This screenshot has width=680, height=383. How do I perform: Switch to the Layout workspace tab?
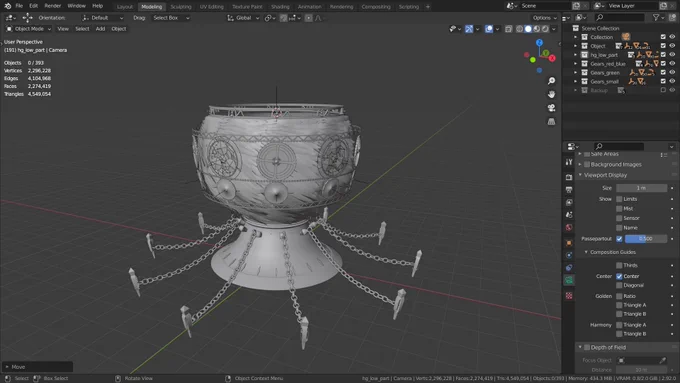pos(124,7)
